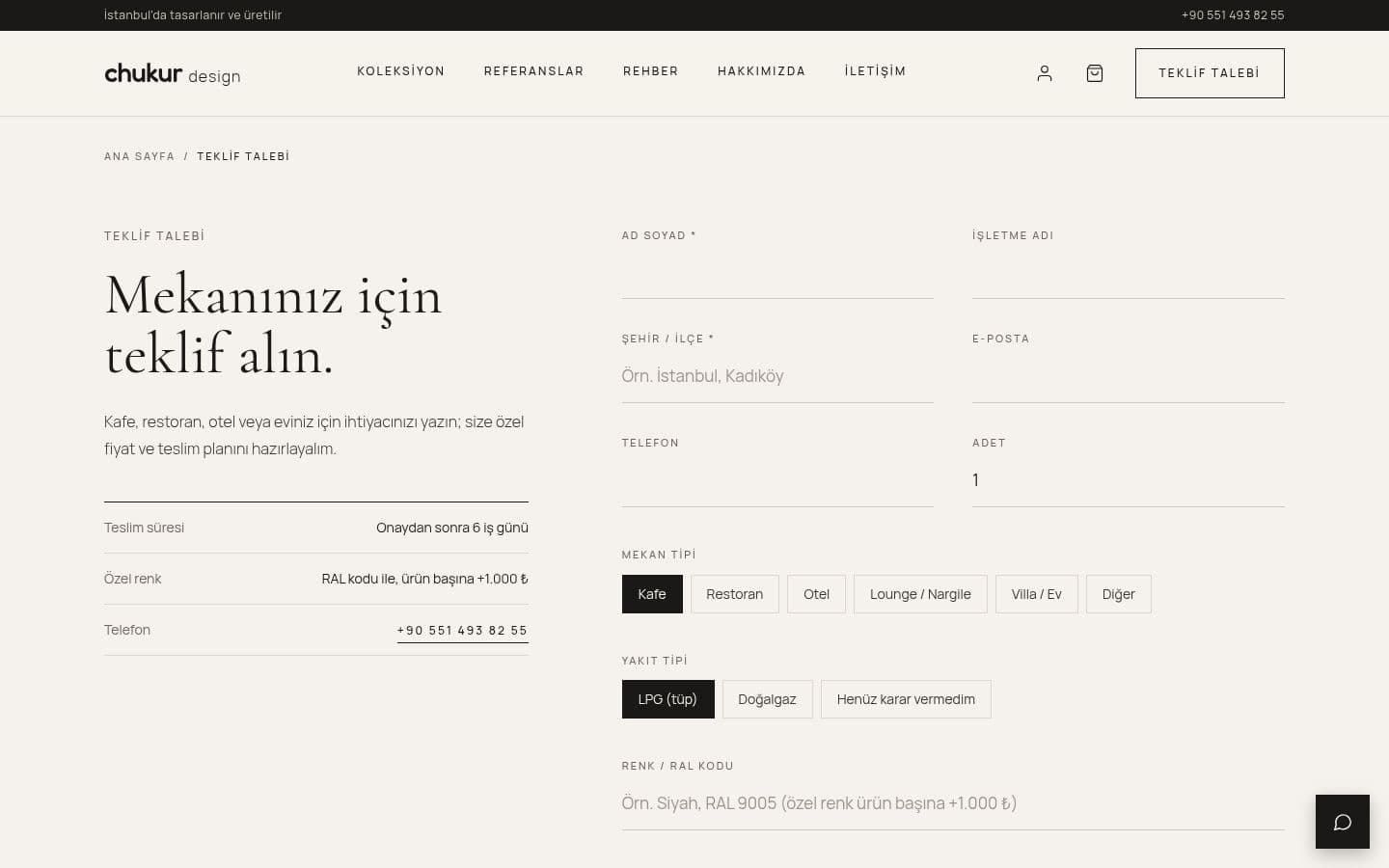Click the text 'Onaydan sonra 6 iş günü'
Image resolution: width=1389 pixels, height=868 pixels.
[452, 528]
